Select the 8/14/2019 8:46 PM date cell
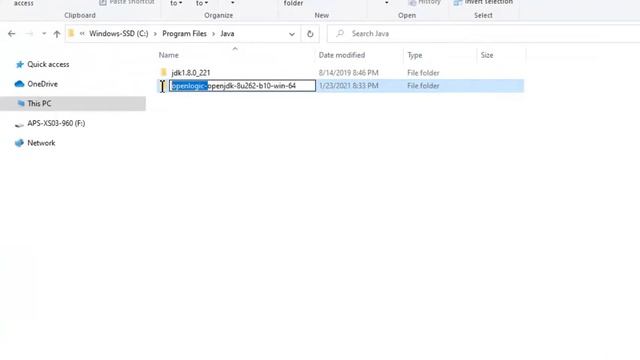This screenshot has height=360, width=640. pos(349,73)
